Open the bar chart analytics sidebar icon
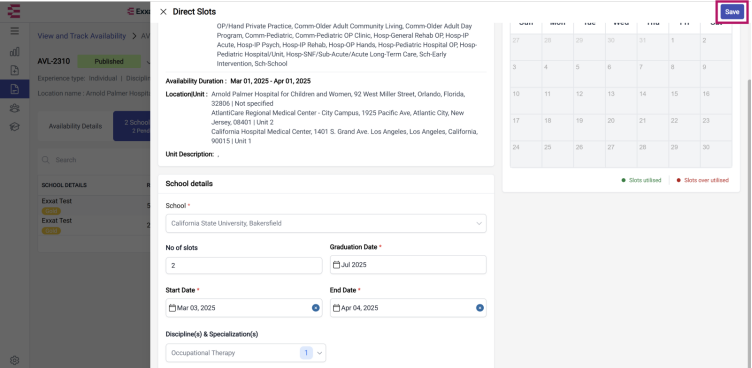This screenshot has width=752, height=368. (x=14, y=51)
